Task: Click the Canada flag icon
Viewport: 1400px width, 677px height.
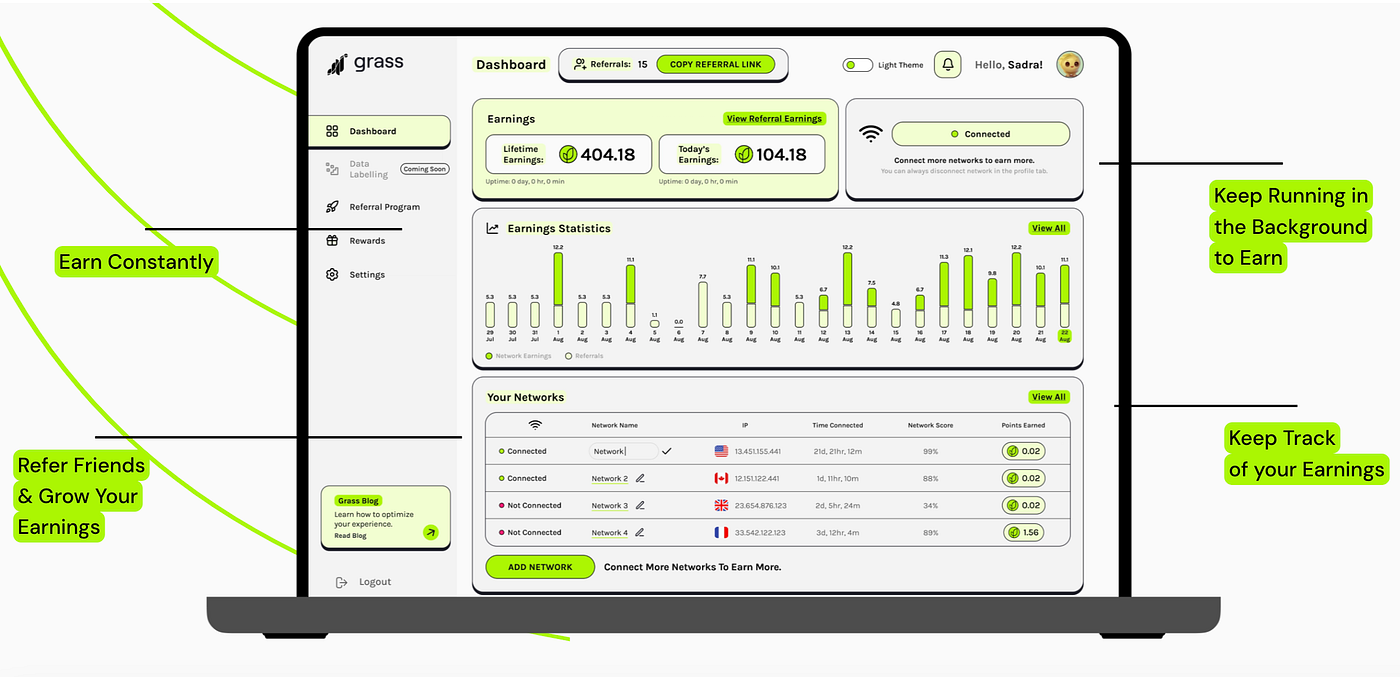Action: (721, 478)
